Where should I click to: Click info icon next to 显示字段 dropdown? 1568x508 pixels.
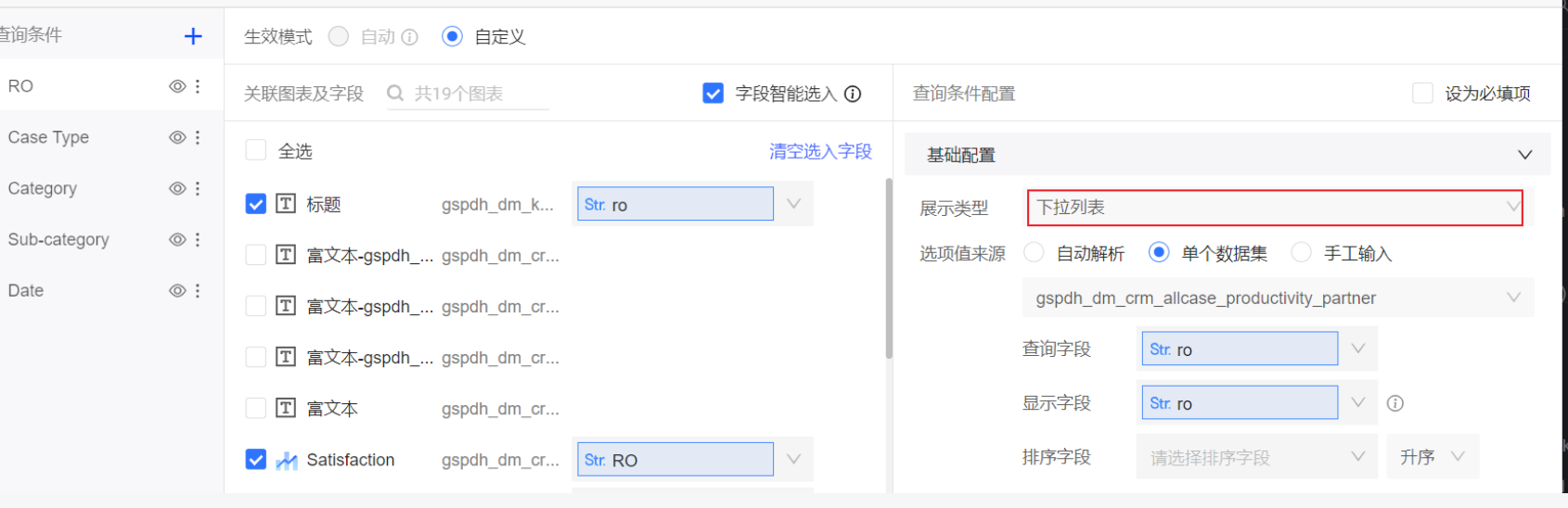(x=1394, y=403)
